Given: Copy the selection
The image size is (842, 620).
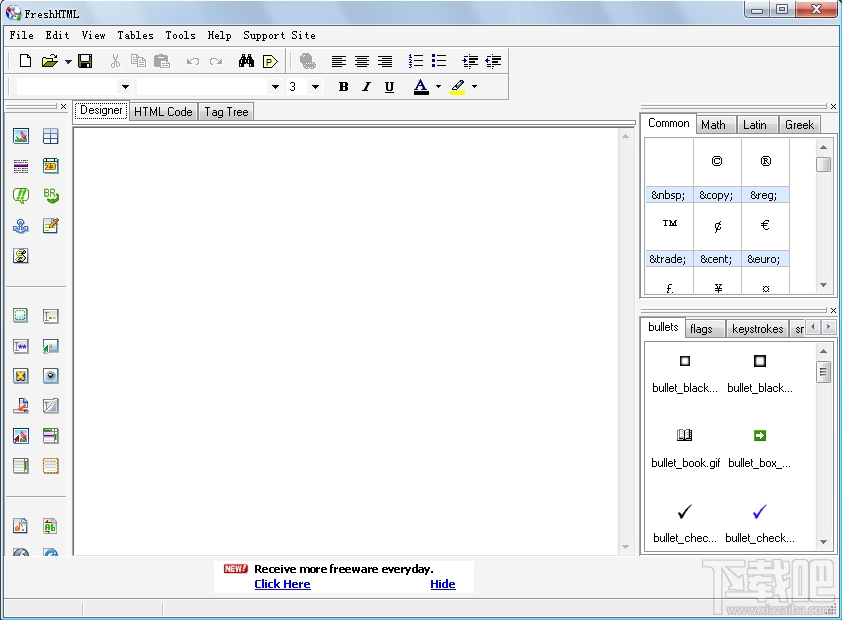Looking at the screenshot, I should [138, 61].
